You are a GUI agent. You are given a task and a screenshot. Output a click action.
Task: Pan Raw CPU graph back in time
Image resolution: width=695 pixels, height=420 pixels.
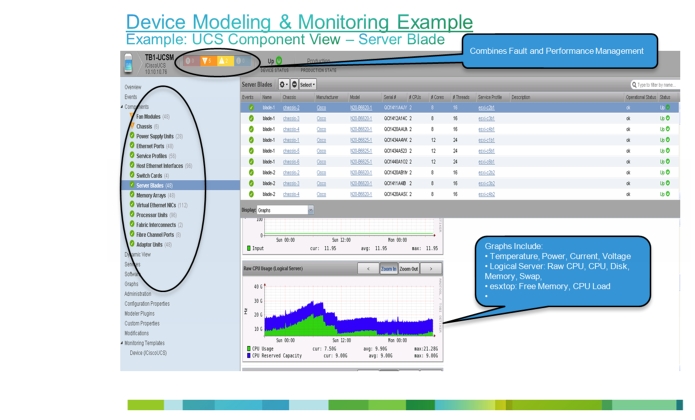pyautogui.click(x=368, y=268)
